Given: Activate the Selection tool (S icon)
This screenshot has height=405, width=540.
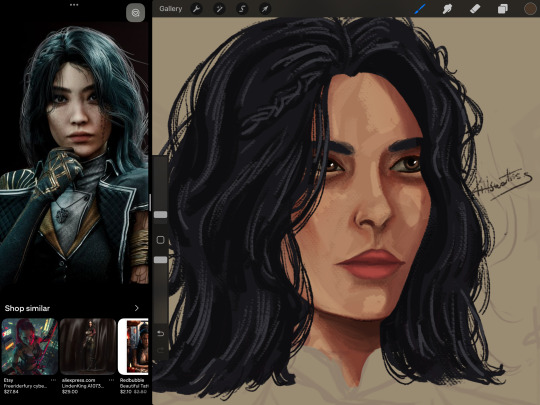Looking at the screenshot, I should coord(242,9).
